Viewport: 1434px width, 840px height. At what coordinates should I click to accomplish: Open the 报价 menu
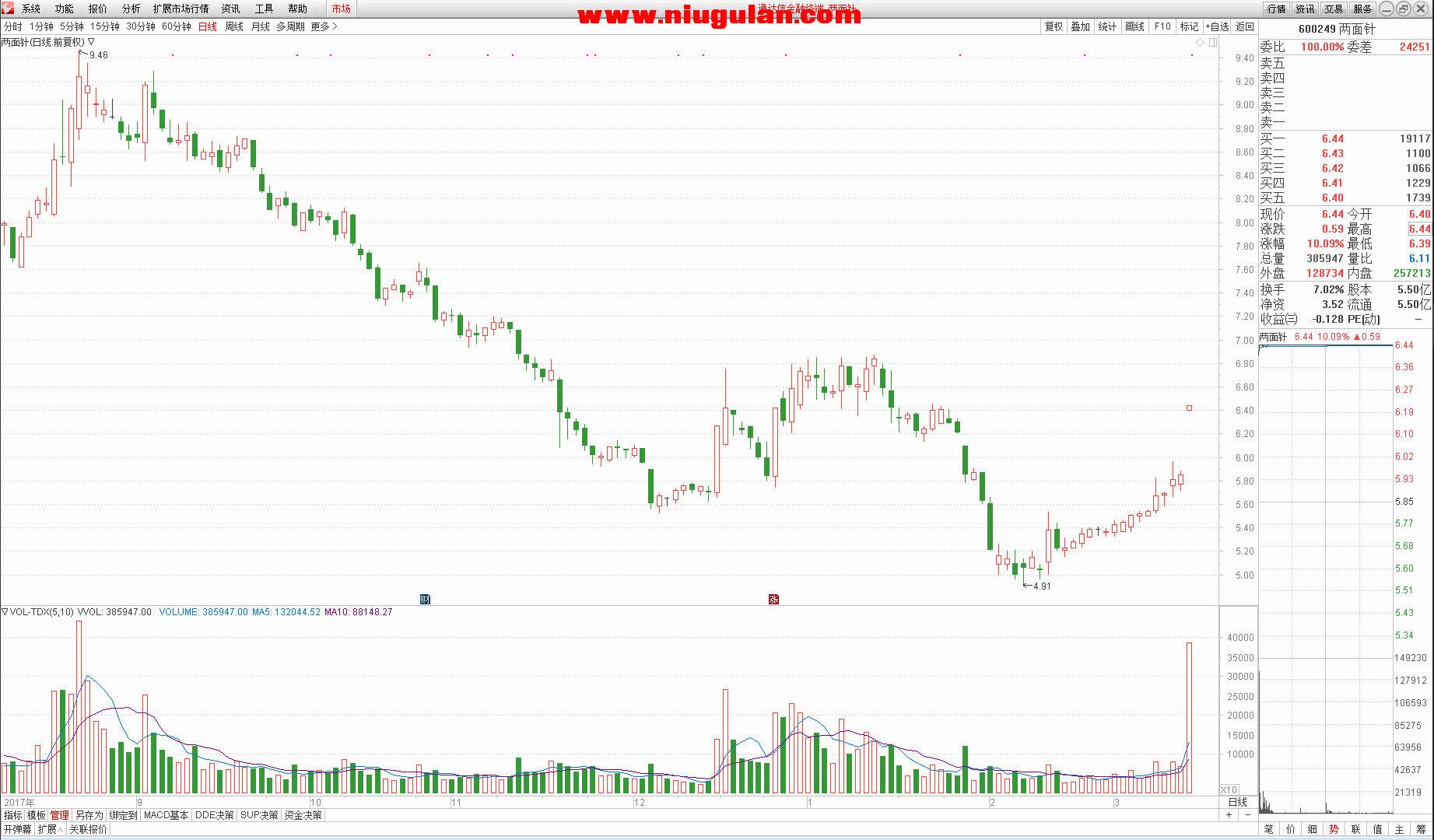[x=98, y=9]
